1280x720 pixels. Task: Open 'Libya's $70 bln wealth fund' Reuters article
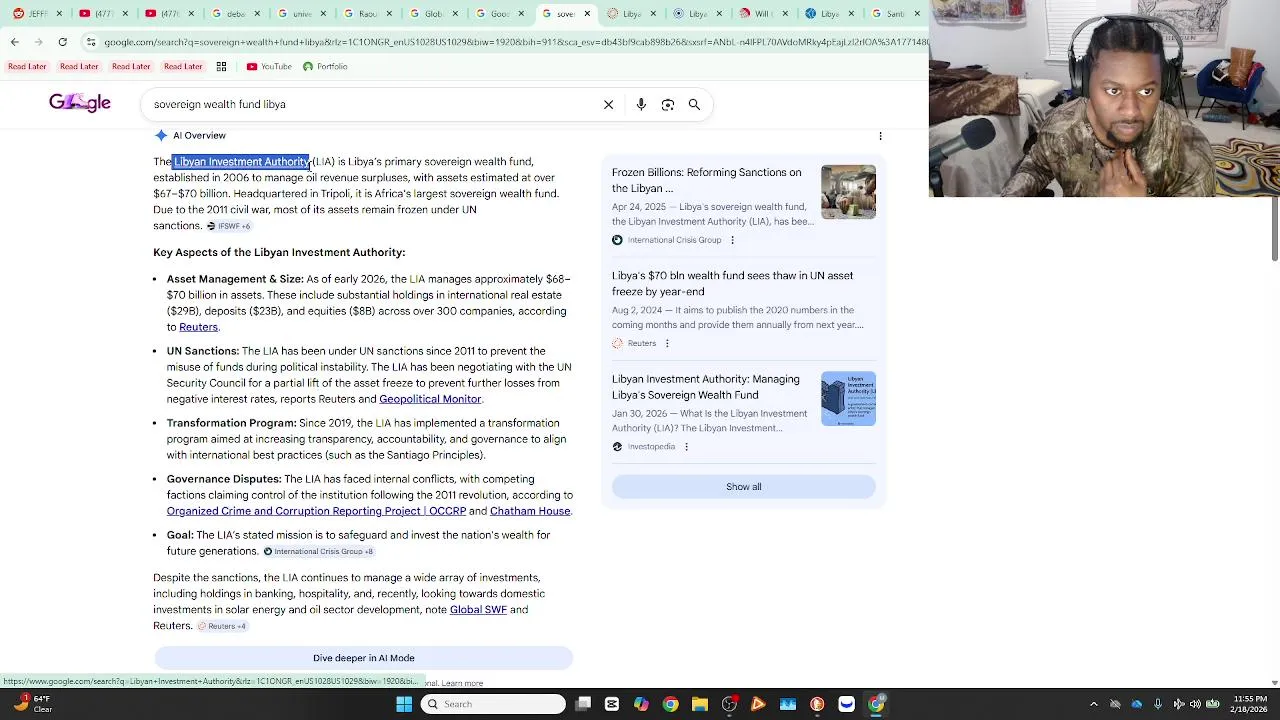point(733,284)
